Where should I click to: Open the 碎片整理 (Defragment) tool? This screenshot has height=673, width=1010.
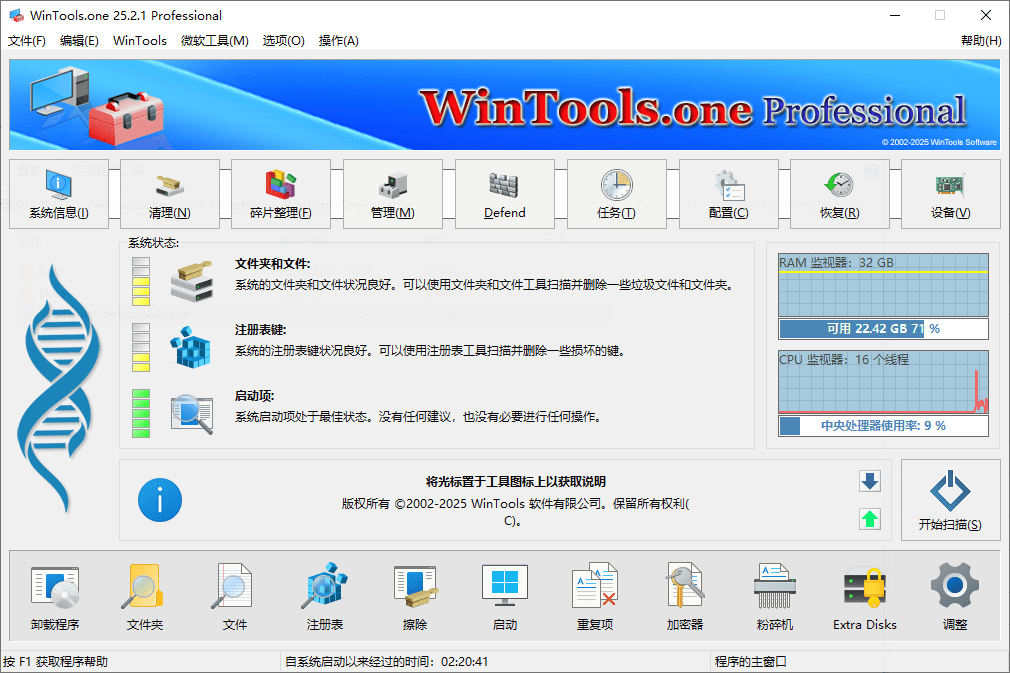point(281,194)
